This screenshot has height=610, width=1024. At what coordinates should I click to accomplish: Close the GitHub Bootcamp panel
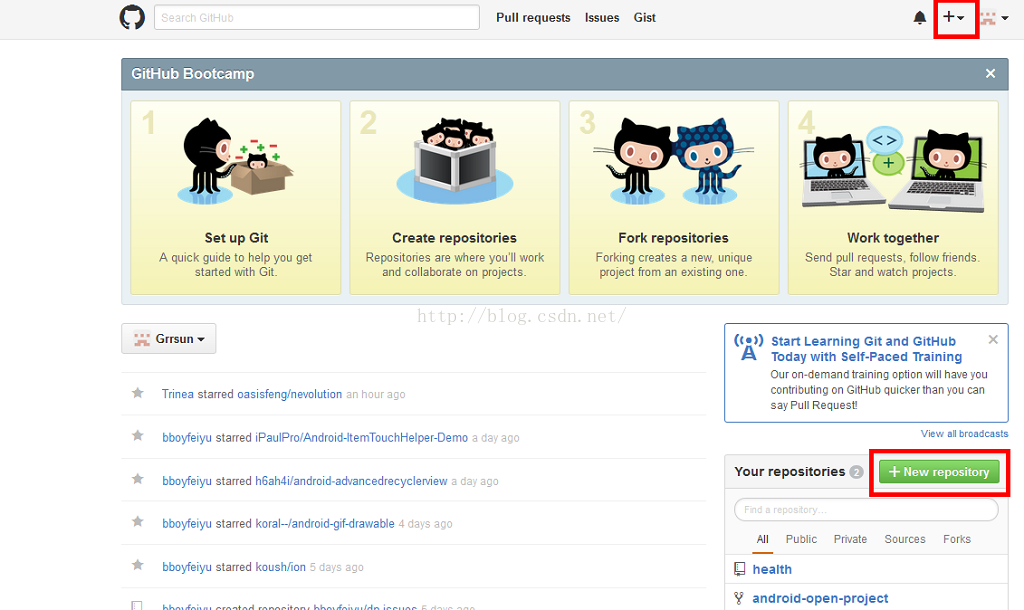[x=991, y=74]
